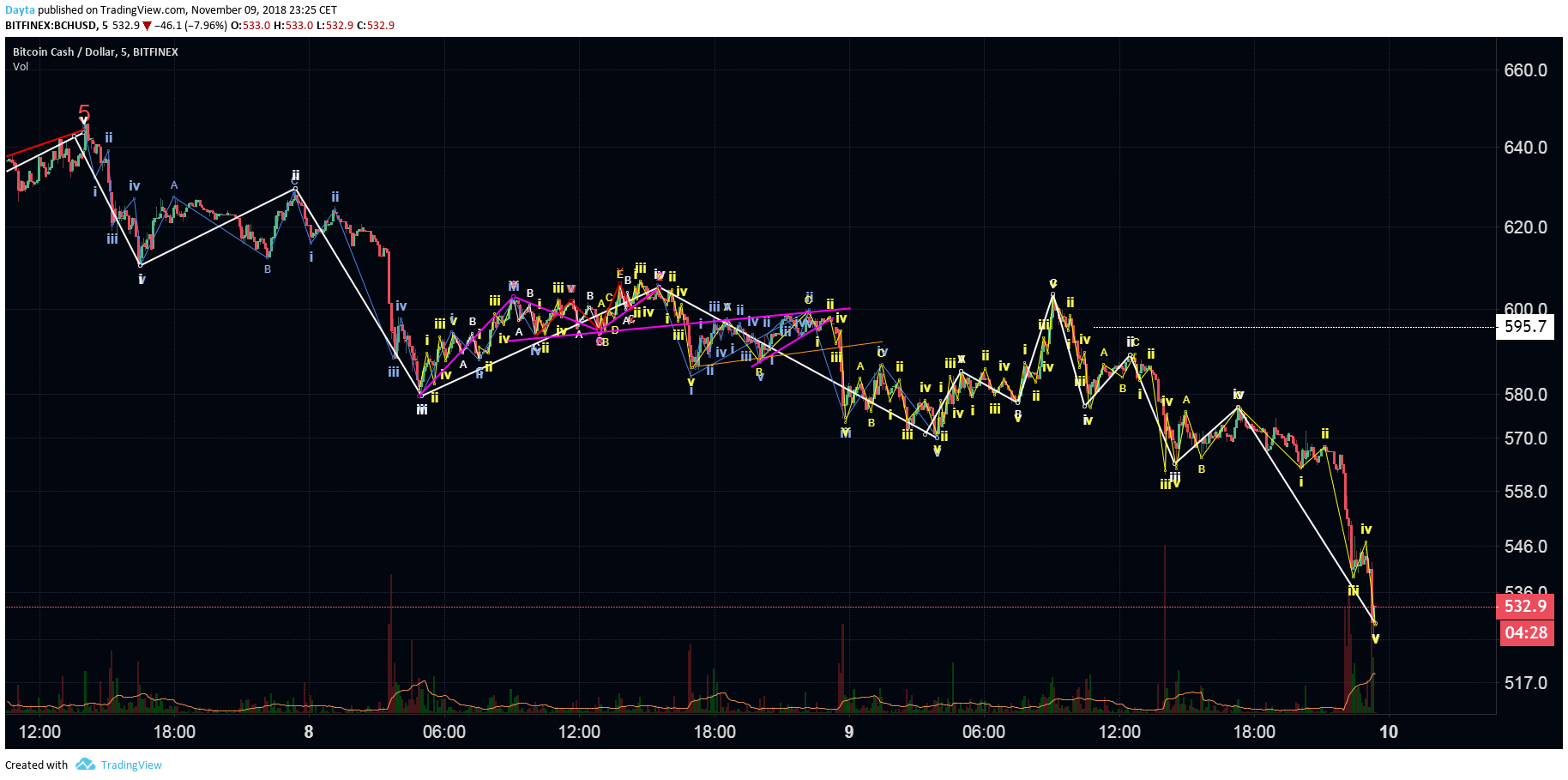This screenshot has height=780, width=1568.
Task: Click the red down-arrow change indicator in header
Action: point(147,26)
